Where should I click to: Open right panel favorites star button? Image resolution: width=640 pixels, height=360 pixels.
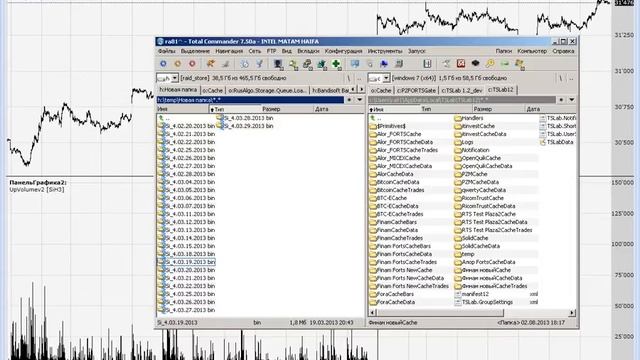(562, 100)
